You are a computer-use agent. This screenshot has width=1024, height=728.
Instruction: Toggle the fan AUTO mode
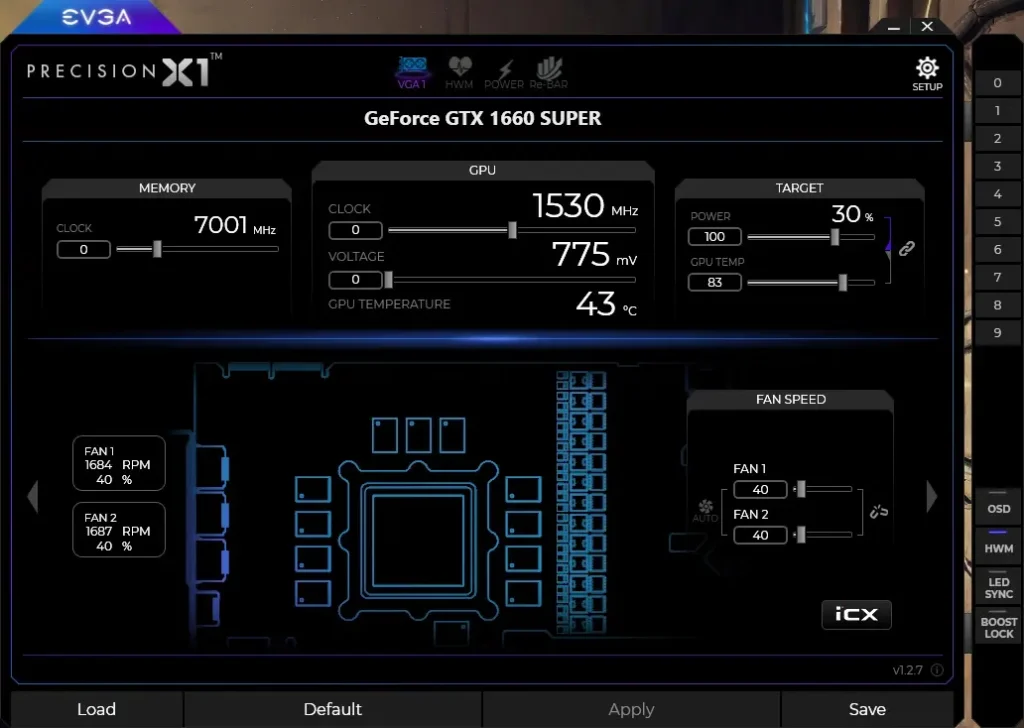coord(705,511)
